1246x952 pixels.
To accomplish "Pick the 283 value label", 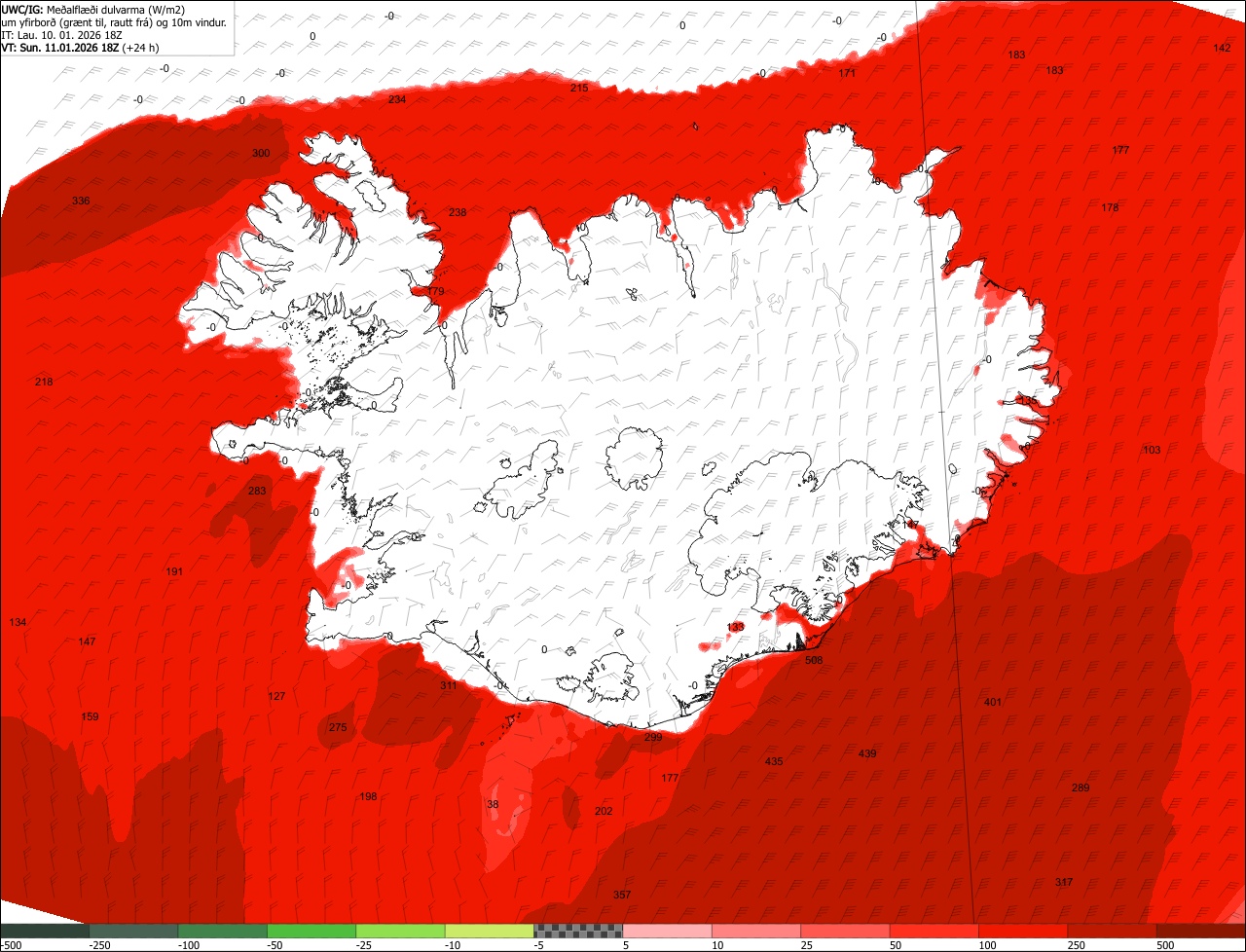I will [257, 491].
